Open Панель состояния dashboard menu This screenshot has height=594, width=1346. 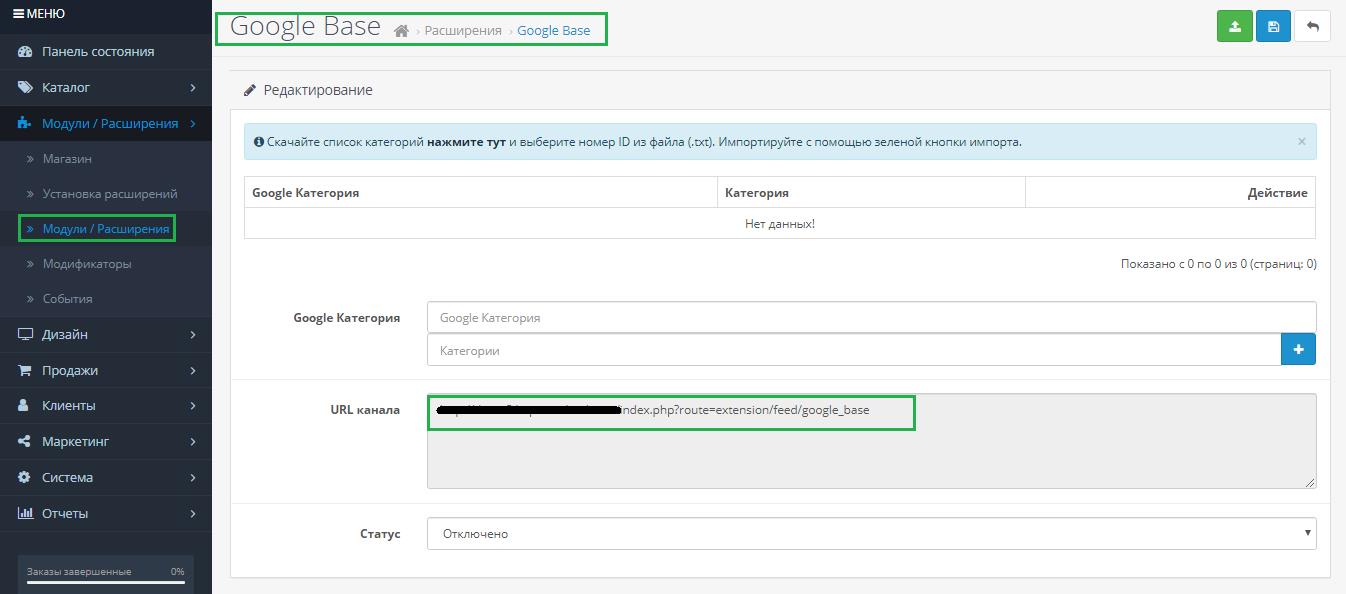point(106,51)
